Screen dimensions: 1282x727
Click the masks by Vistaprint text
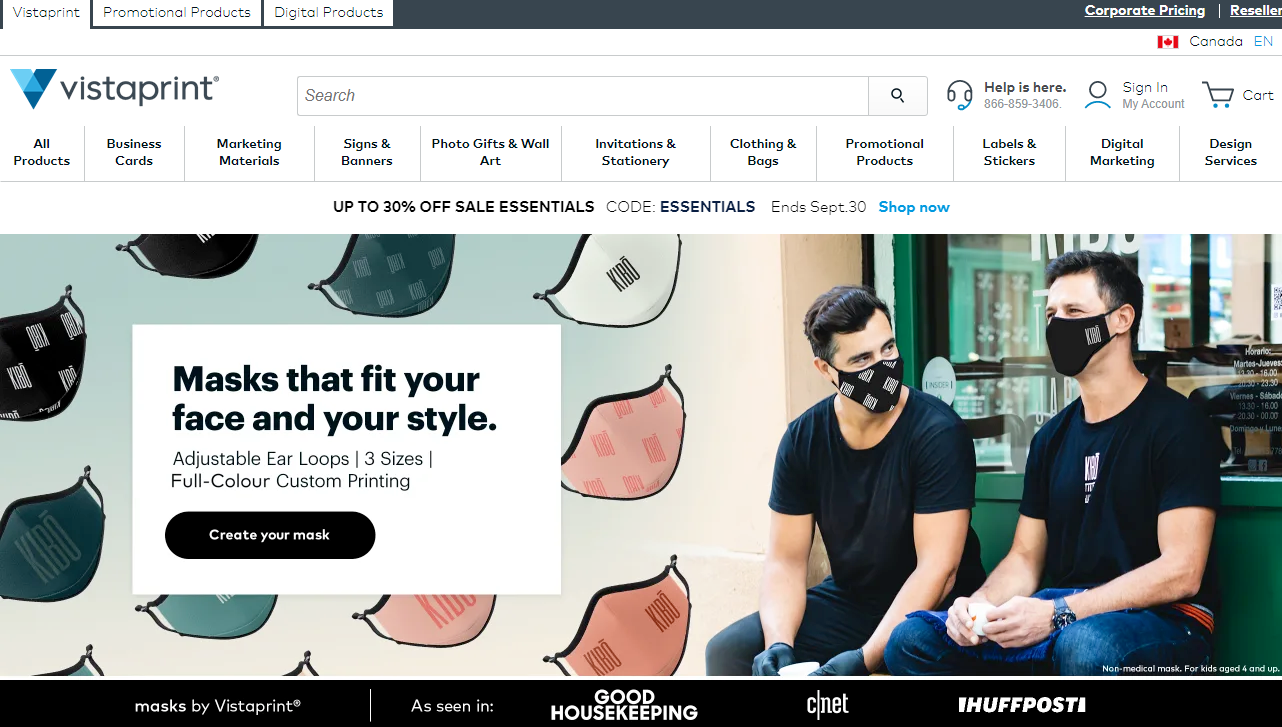coord(218,706)
